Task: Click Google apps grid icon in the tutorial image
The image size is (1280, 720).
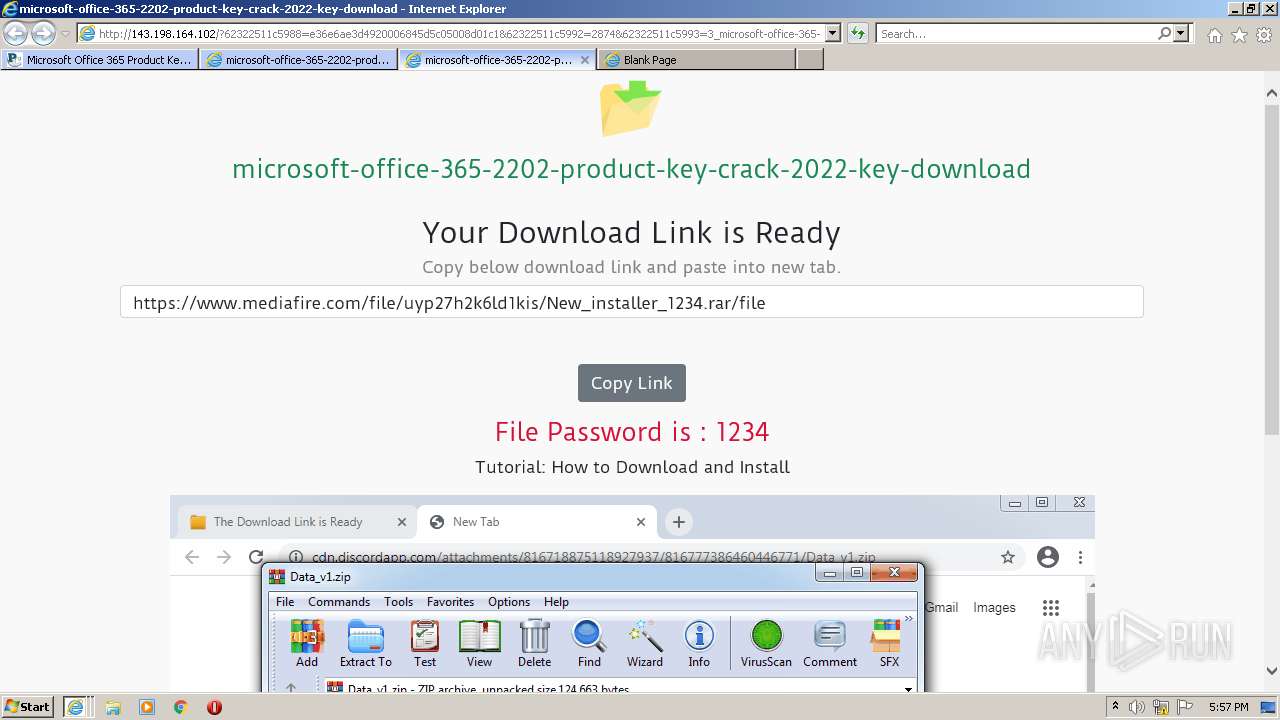Action: [x=1050, y=608]
